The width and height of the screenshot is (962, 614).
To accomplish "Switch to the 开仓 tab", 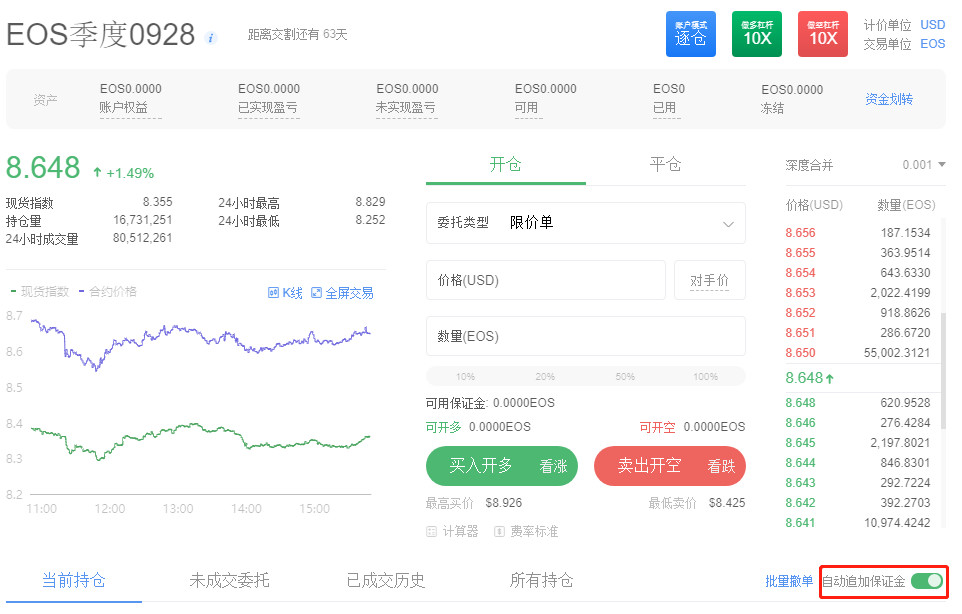I will [x=506, y=164].
